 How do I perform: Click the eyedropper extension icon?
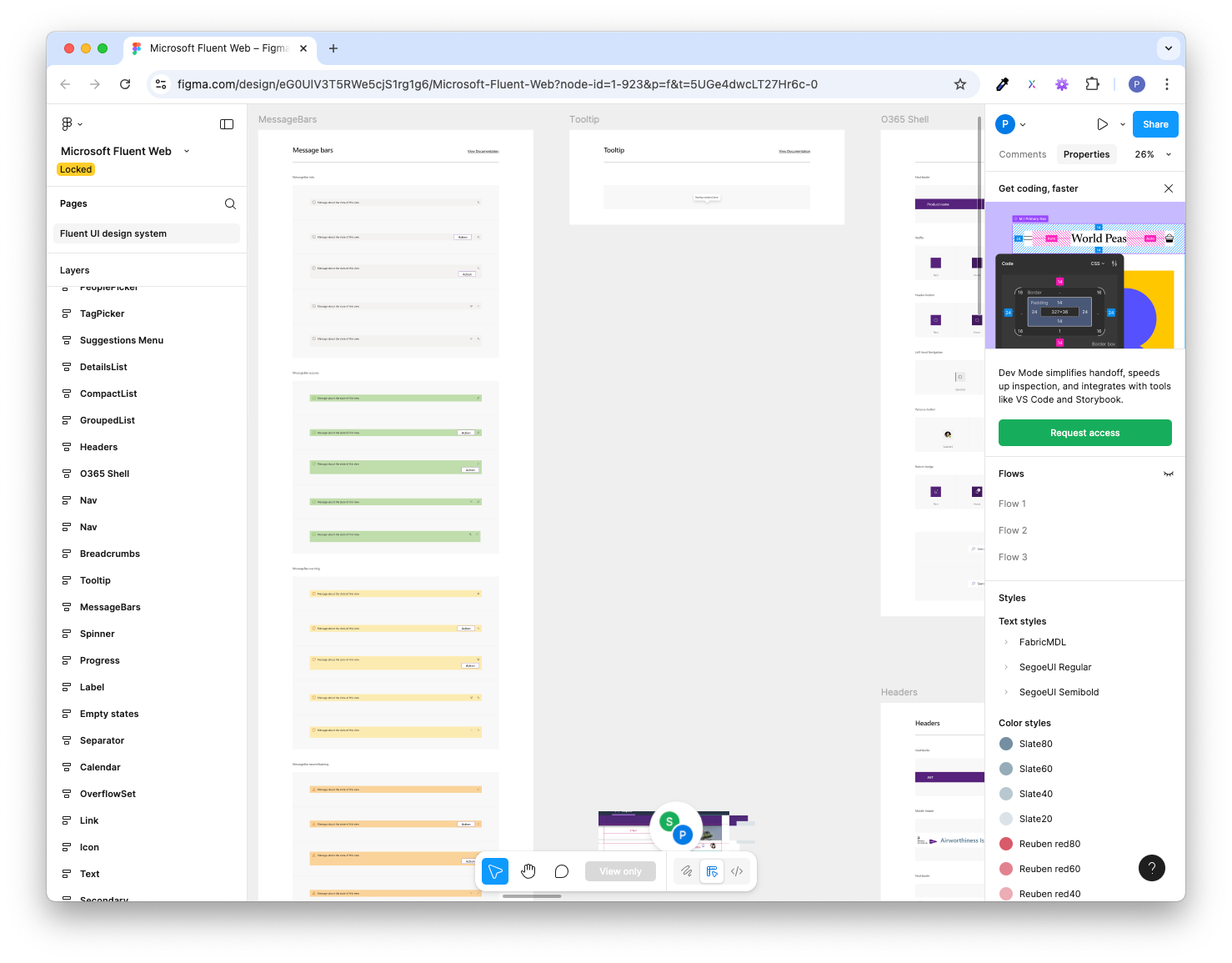[x=1003, y=84]
